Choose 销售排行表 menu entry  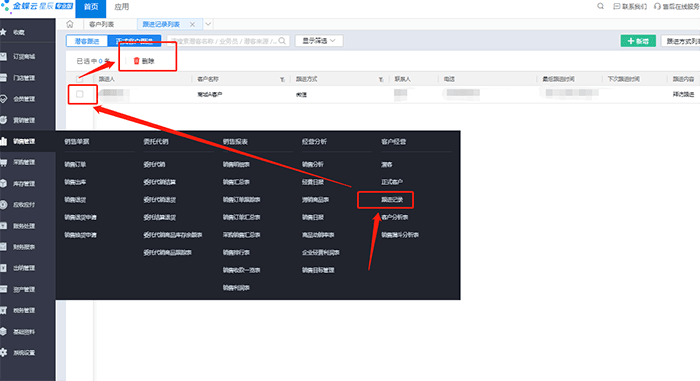pos(236,252)
